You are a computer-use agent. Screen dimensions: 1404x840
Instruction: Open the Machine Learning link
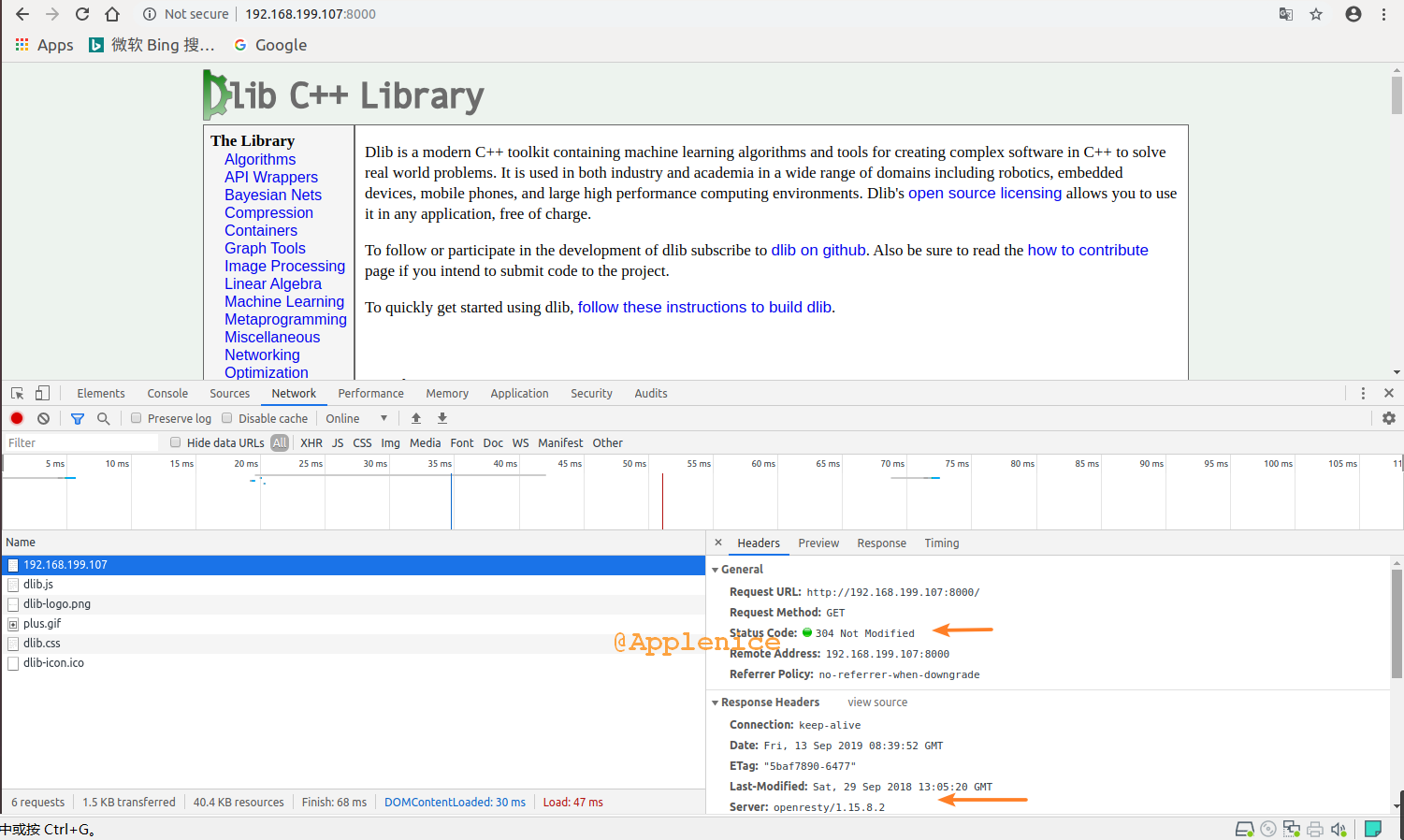click(x=284, y=301)
